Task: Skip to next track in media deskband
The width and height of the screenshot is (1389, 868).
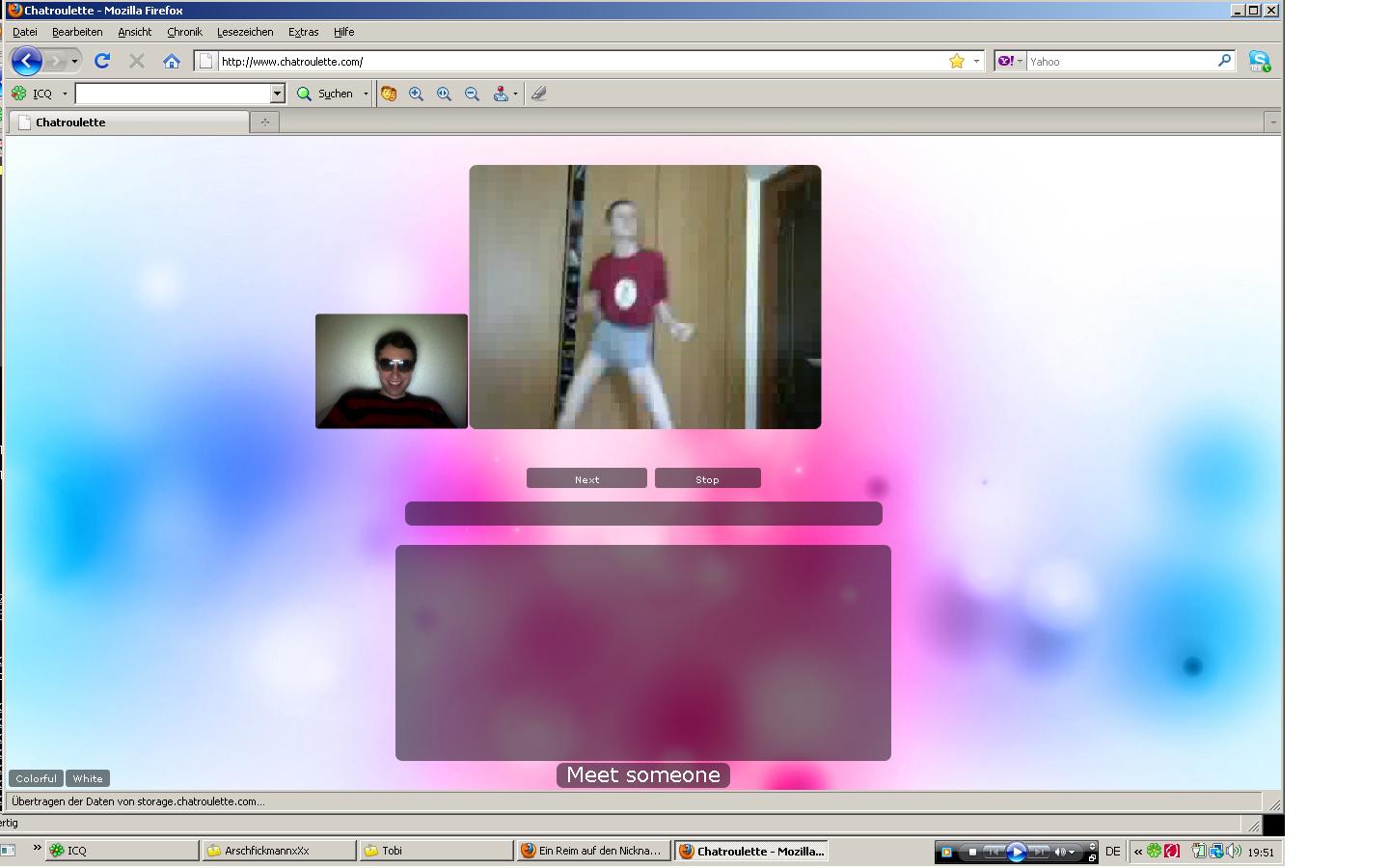Action: pyautogui.click(x=1039, y=853)
